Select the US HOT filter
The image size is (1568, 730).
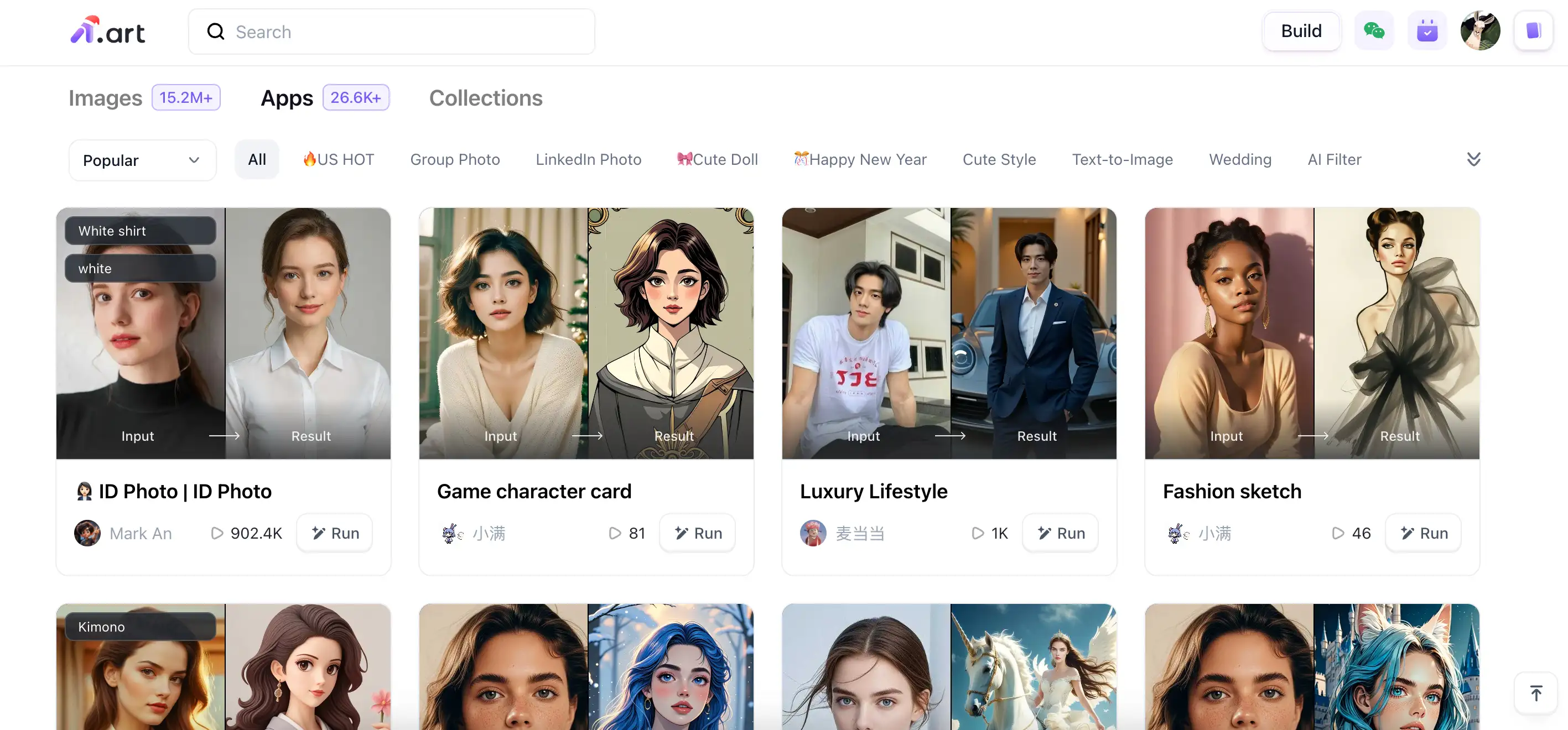tap(339, 159)
